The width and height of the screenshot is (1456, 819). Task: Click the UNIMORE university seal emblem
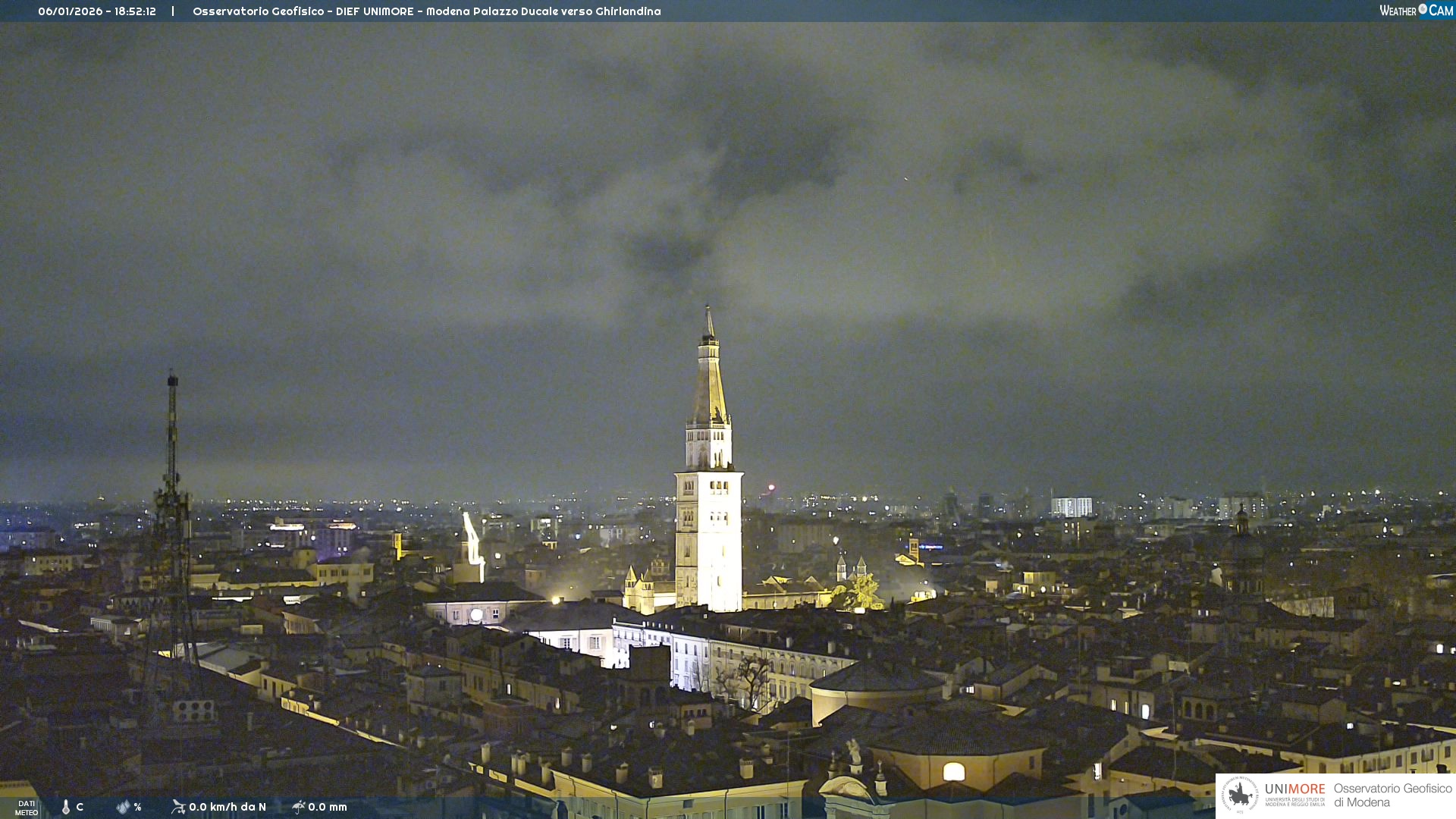coord(1240,795)
